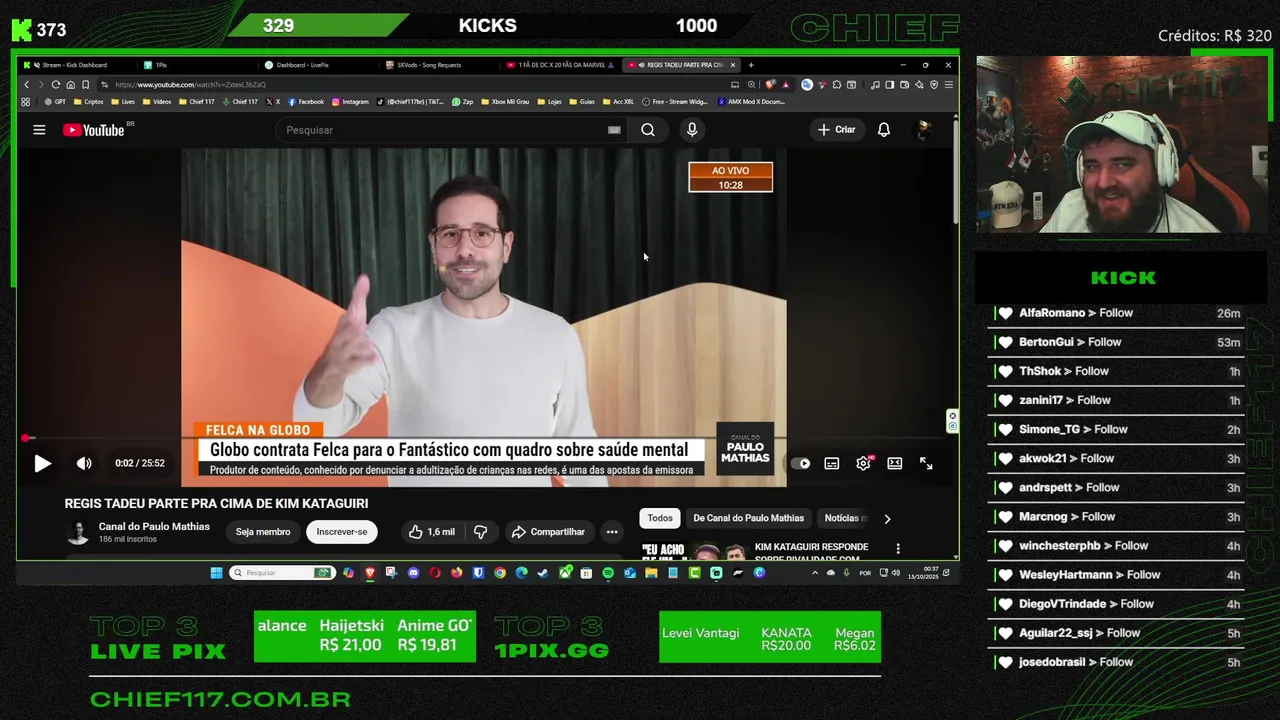Reload the page
The width and height of the screenshot is (1280, 720).
55,85
